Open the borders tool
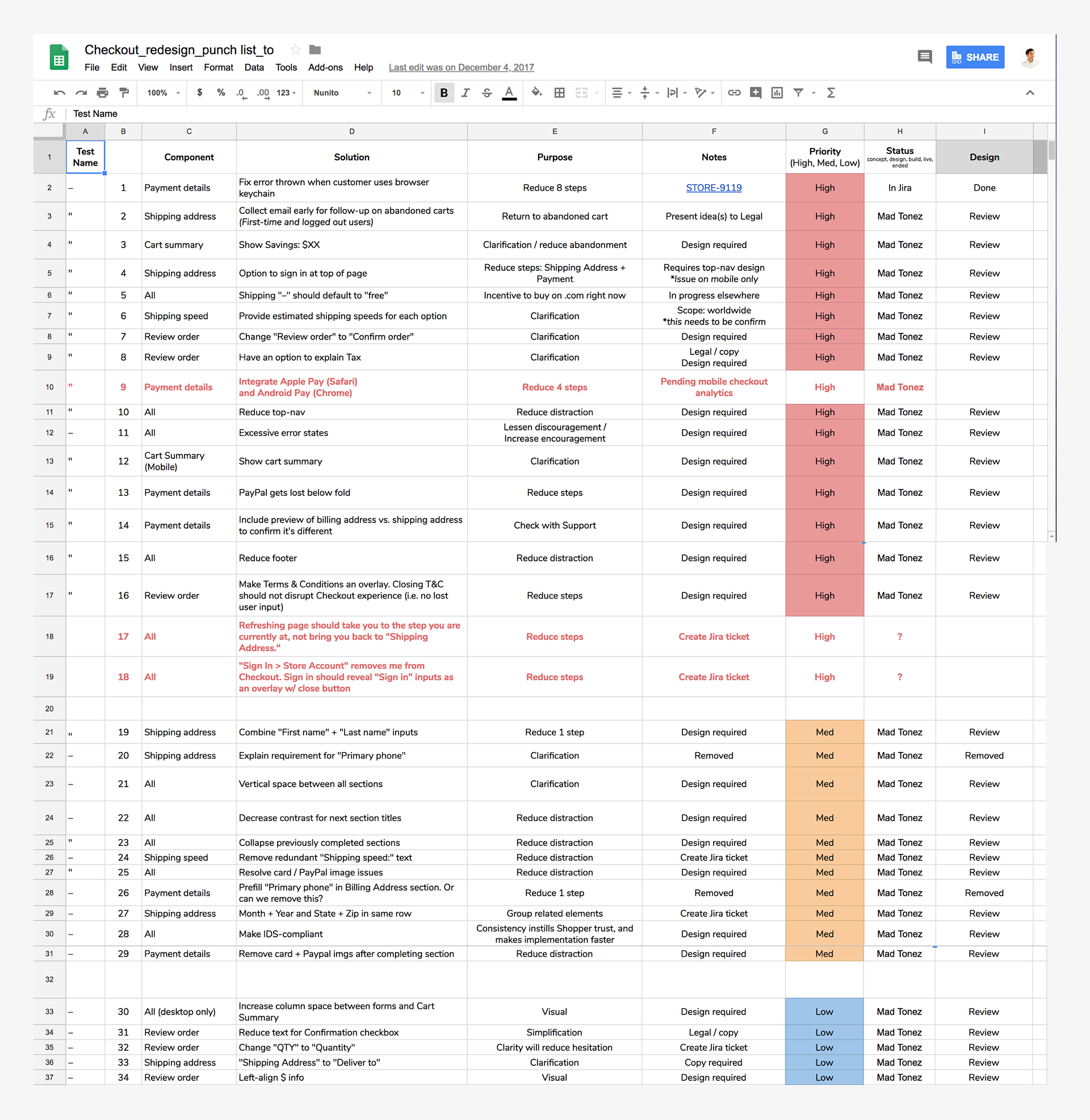 [x=559, y=93]
